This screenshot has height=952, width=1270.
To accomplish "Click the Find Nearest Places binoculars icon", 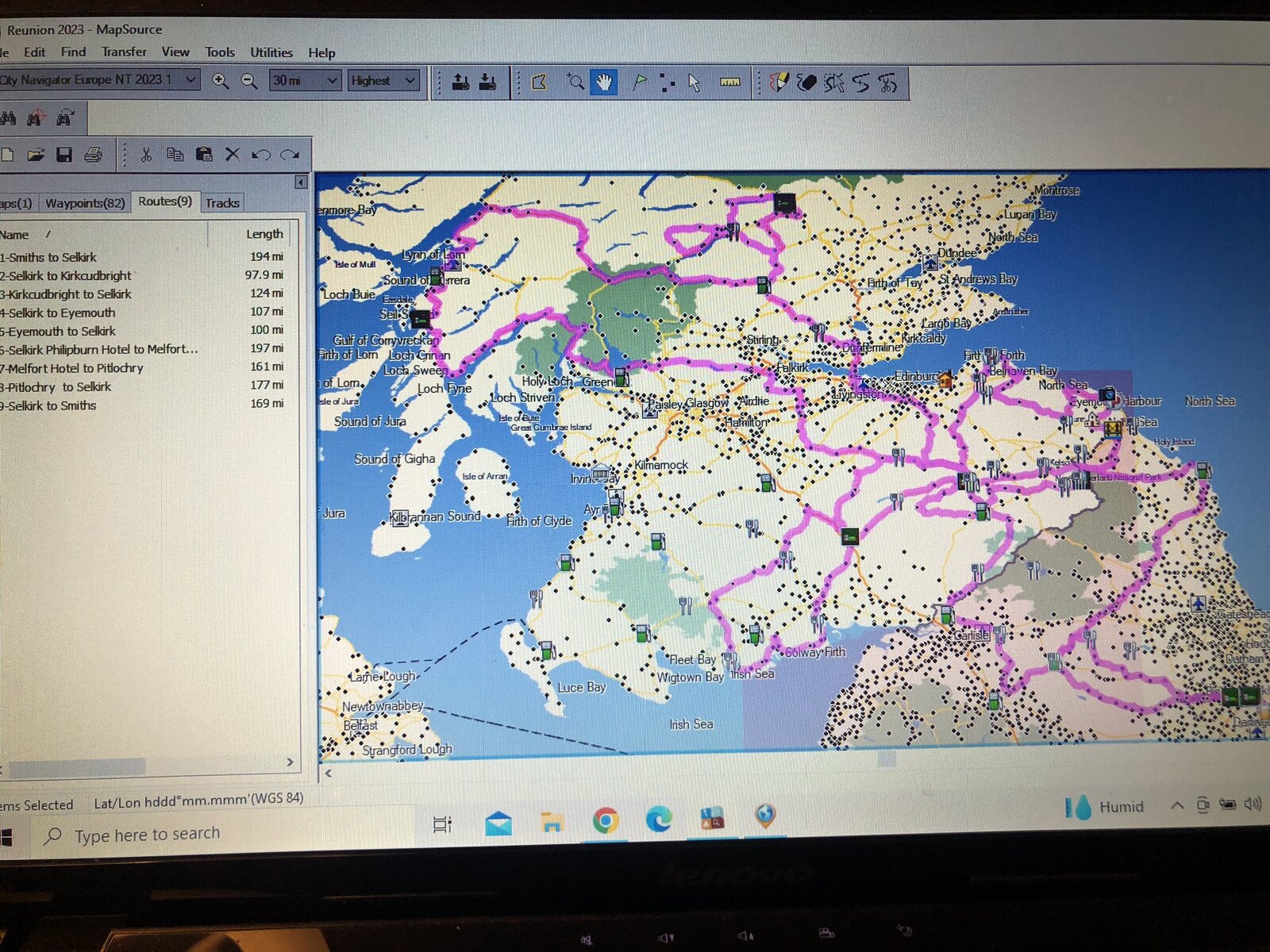I will pos(37,119).
